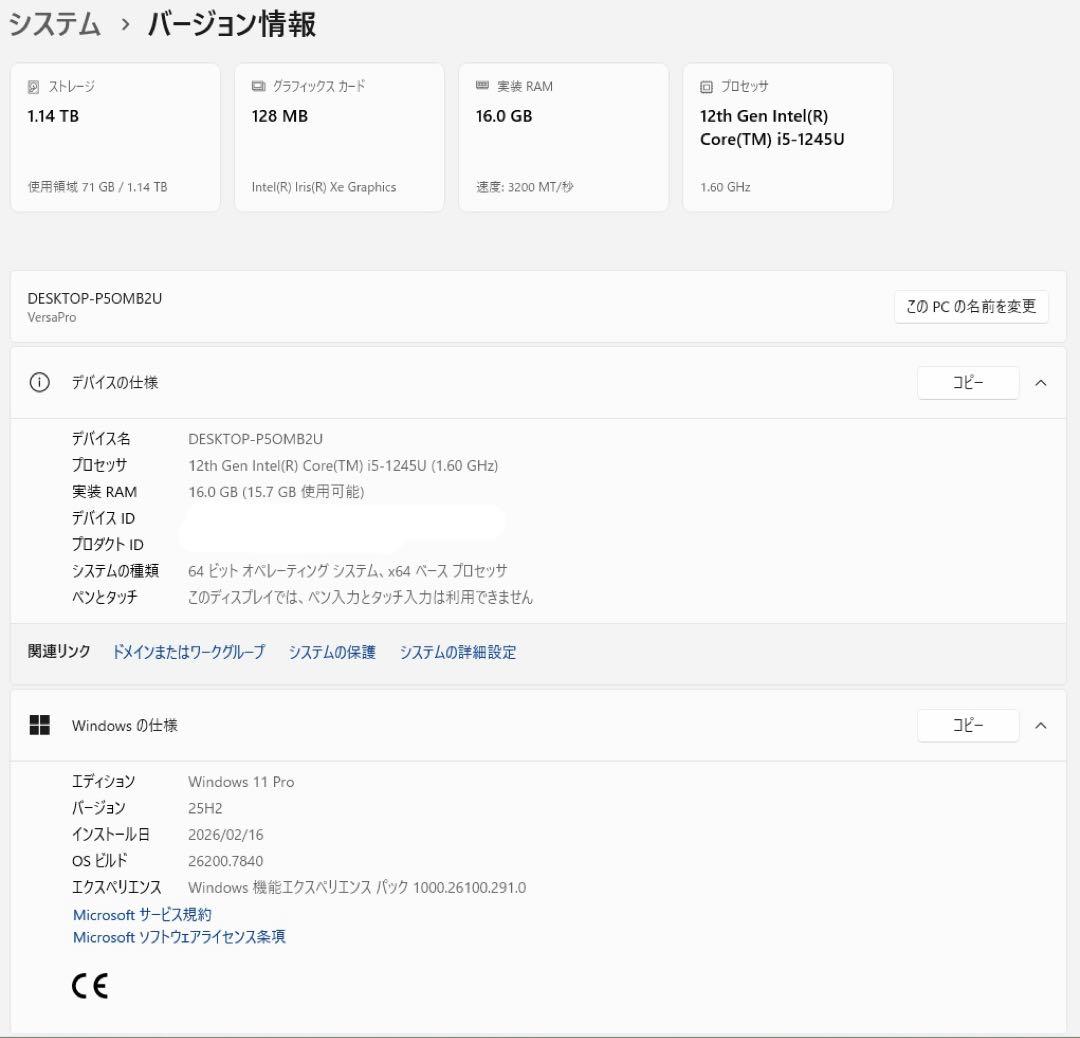This screenshot has height=1038, width=1080.
Task: Select the OS ビルド value 26200.7840
Action: (x=225, y=861)
